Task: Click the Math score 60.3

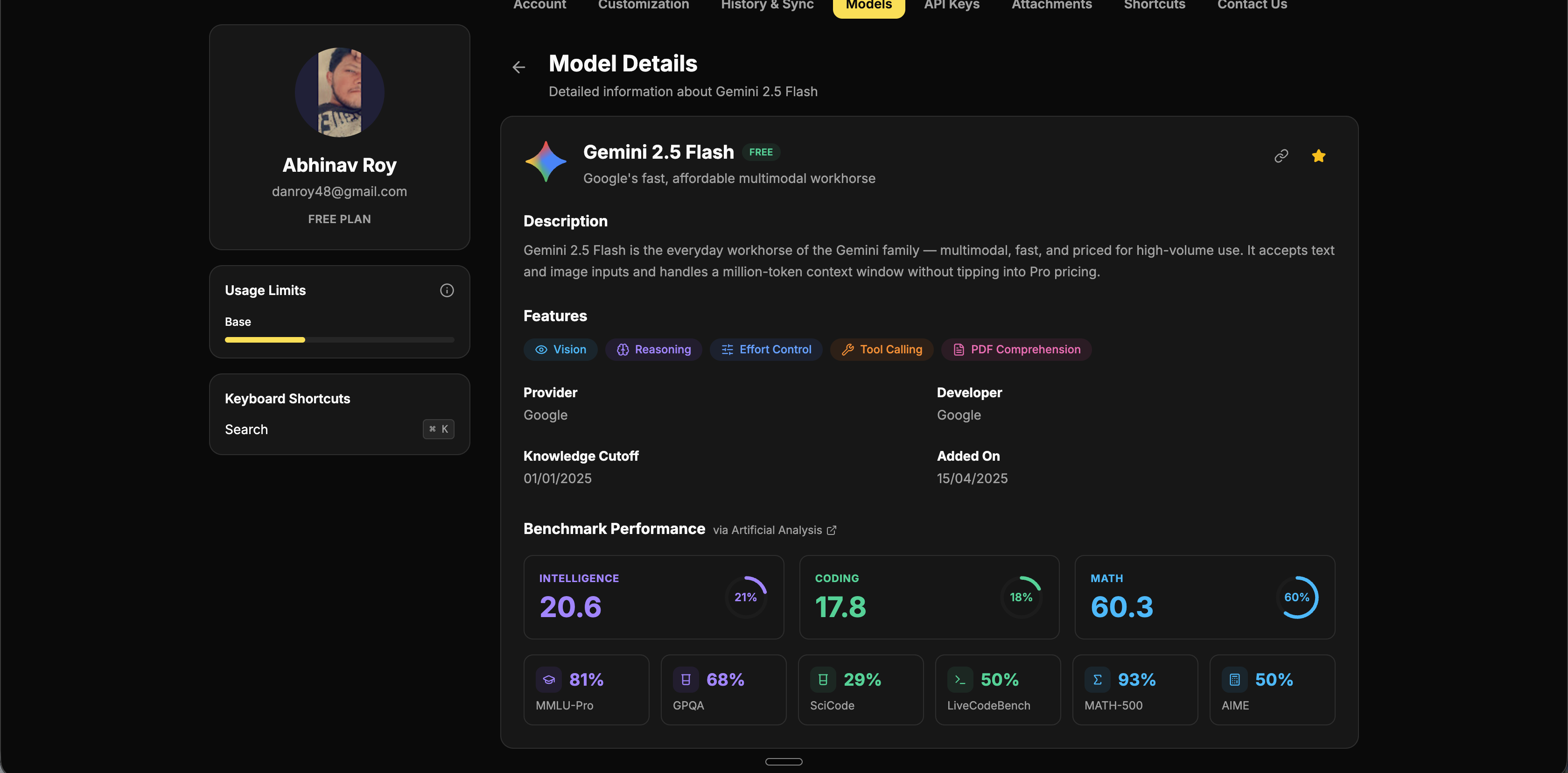Action: tap(1122, 607)
